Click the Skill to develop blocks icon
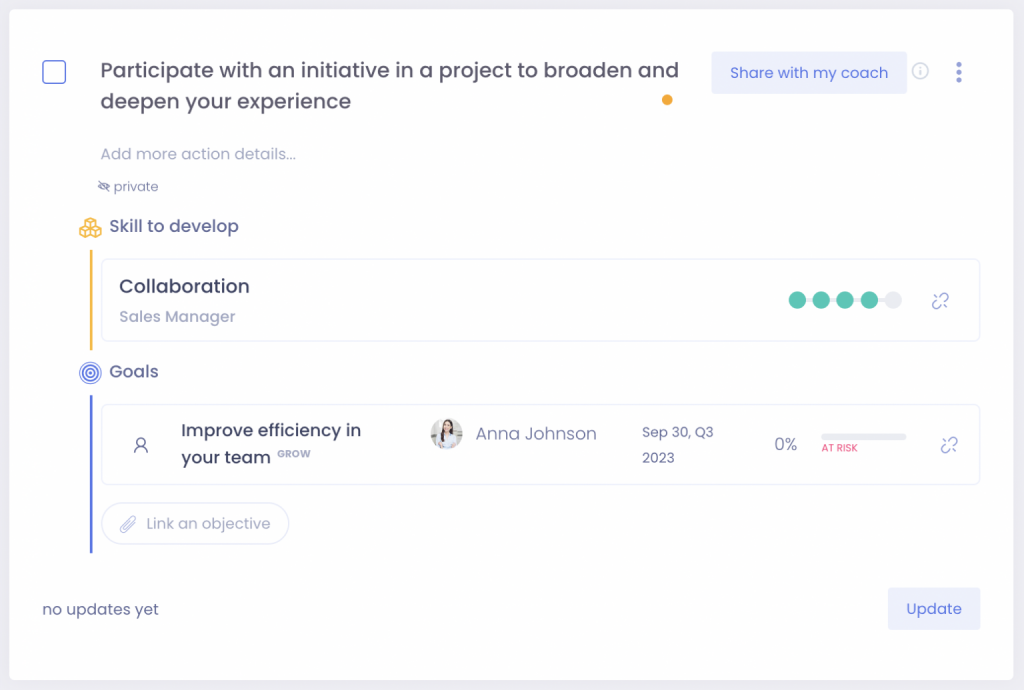Screen dimensions: 1024x690 coord(90,227)
